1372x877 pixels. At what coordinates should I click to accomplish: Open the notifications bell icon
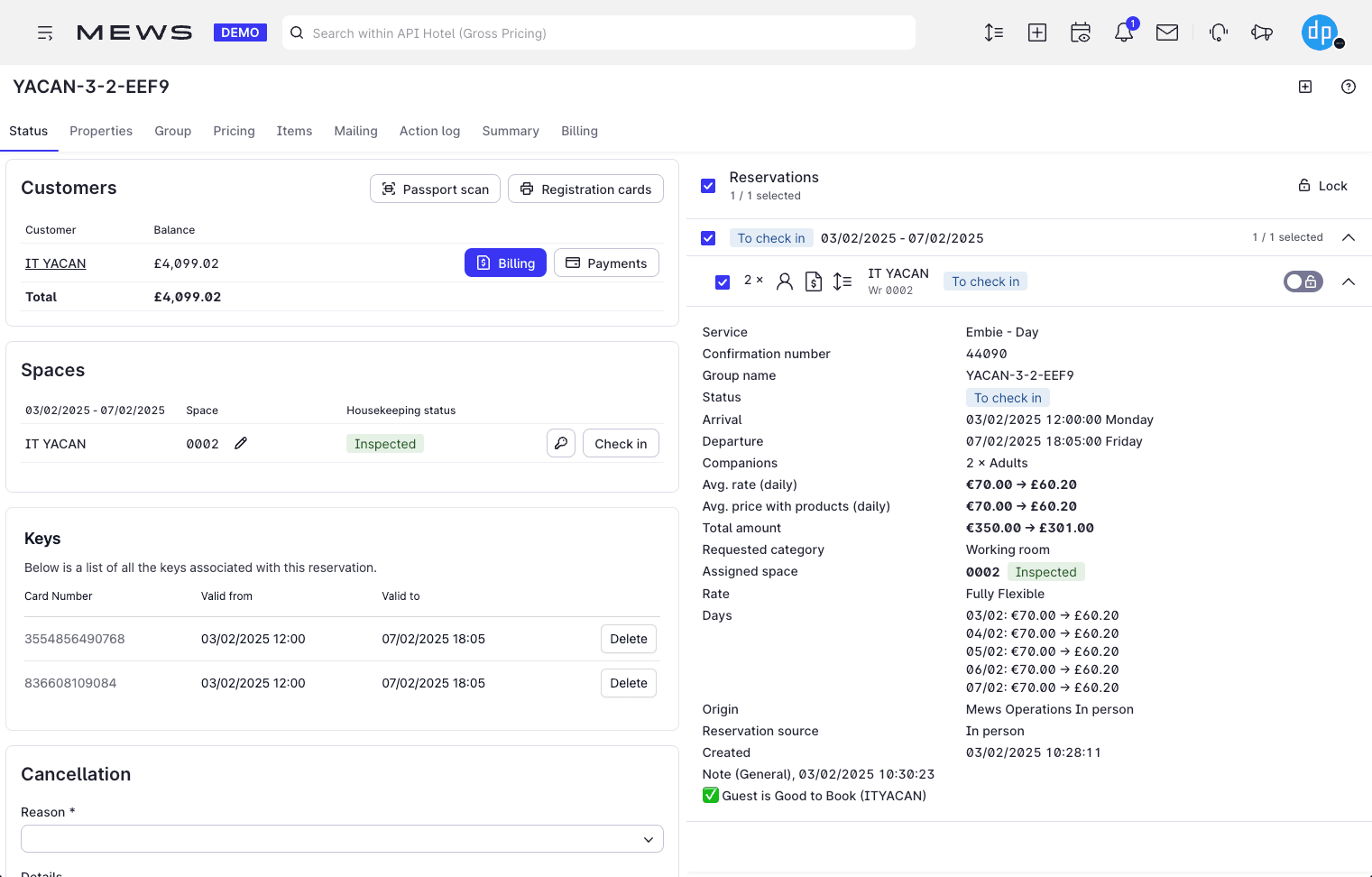(x=1123, y=33)
